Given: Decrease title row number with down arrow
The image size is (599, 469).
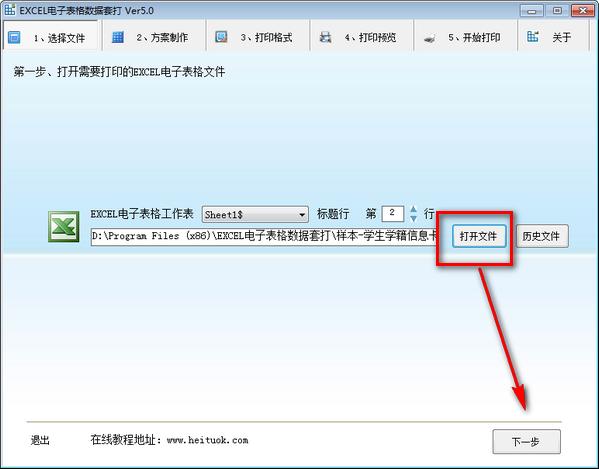Looking at the screenshot, I should [413, 218].
